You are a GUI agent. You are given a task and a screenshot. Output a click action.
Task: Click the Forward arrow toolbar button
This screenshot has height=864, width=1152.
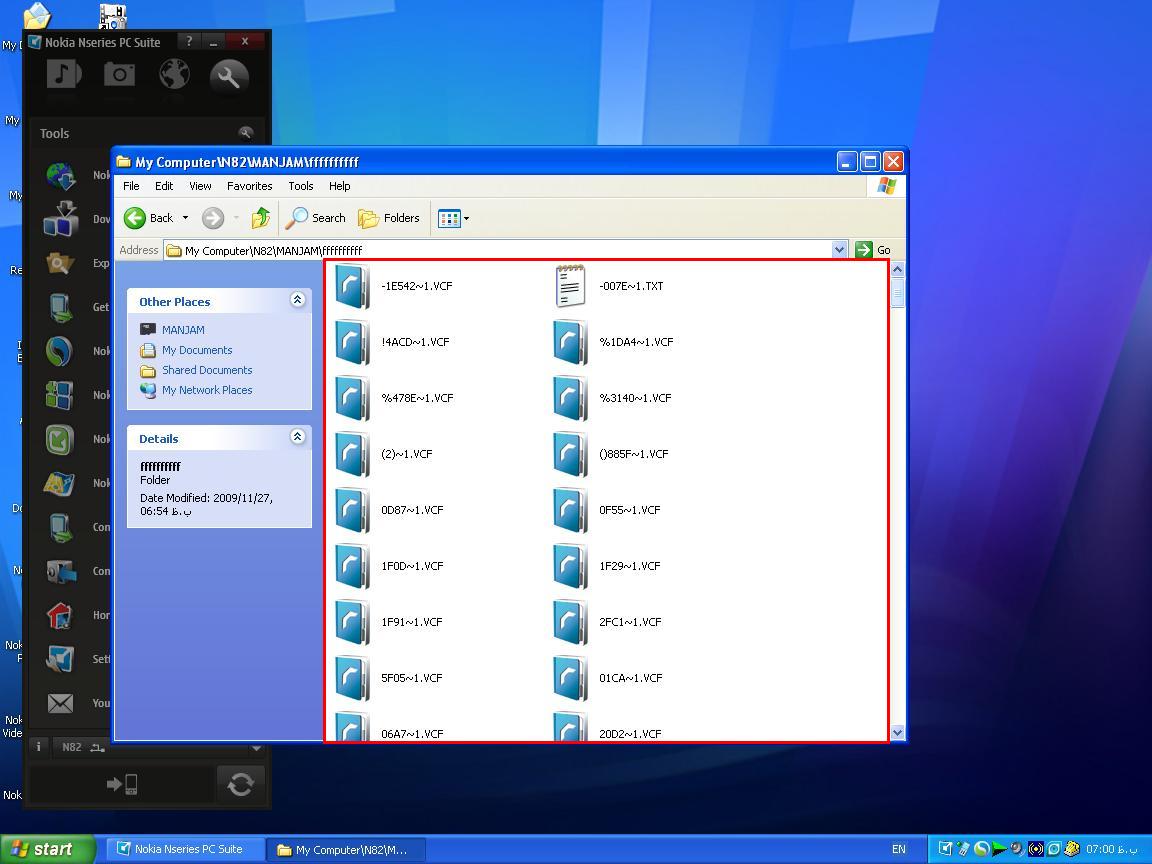213,217
